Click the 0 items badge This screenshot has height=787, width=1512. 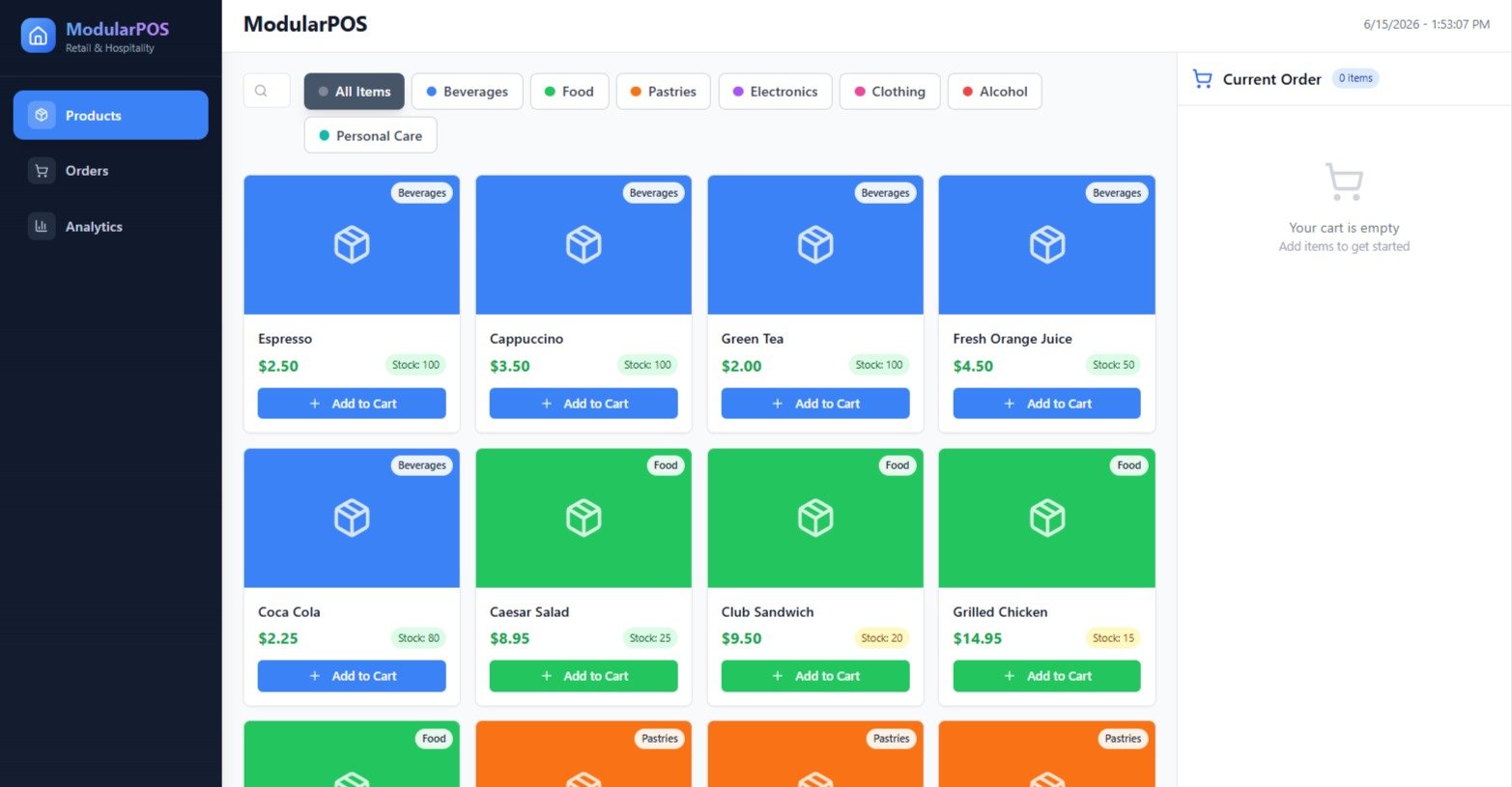pos(1355,78)
